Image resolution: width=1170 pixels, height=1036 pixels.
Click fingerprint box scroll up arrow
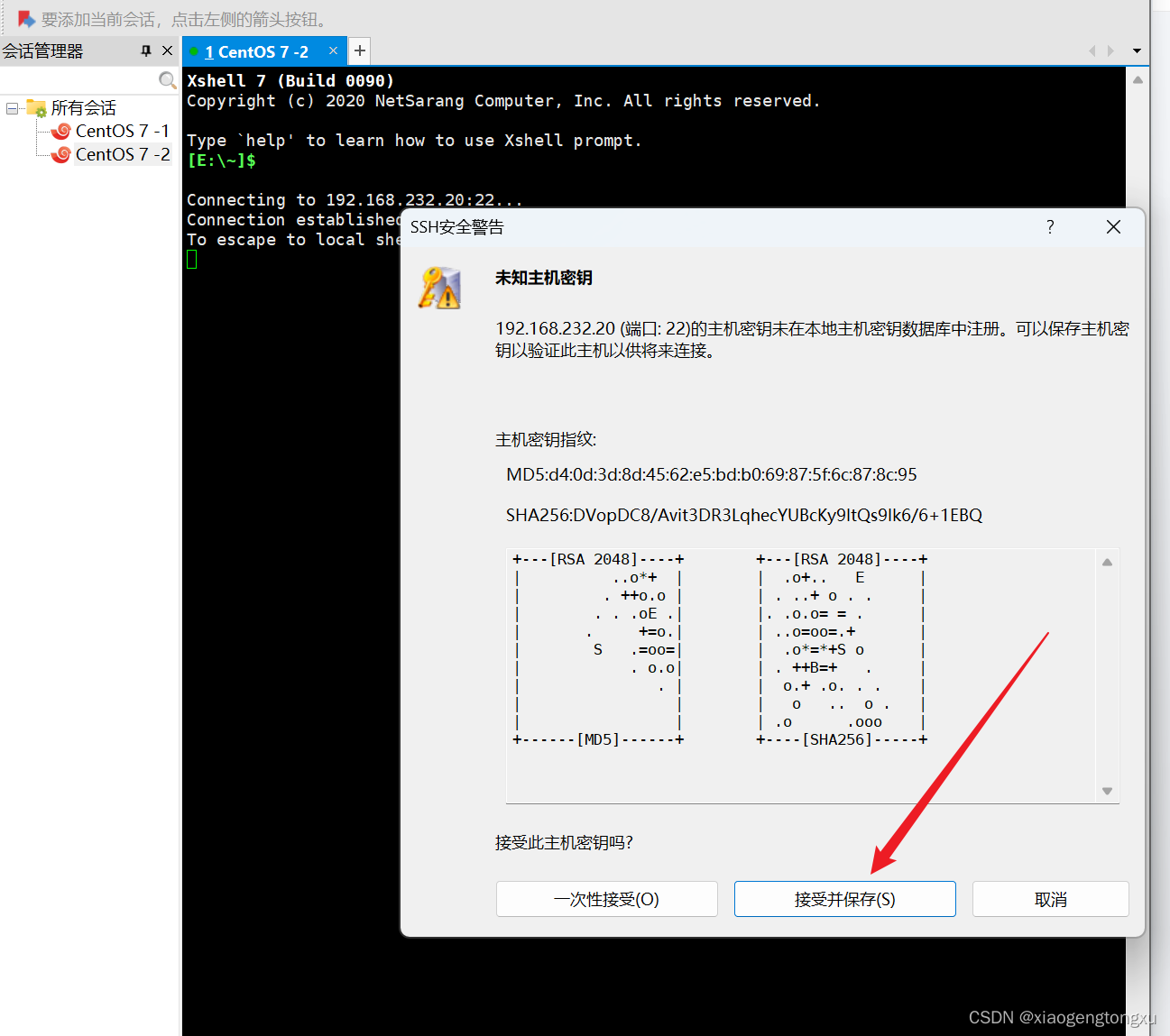(x=1107, y=562)
